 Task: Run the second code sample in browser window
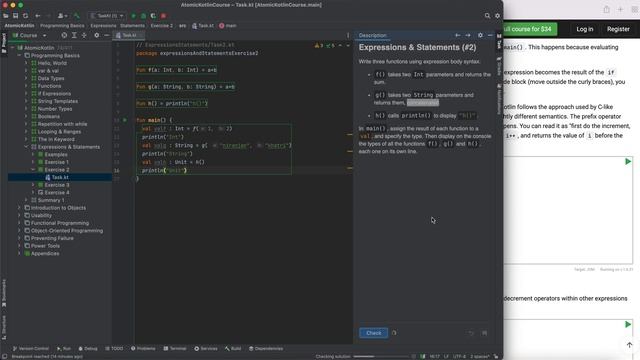point(628,324)
